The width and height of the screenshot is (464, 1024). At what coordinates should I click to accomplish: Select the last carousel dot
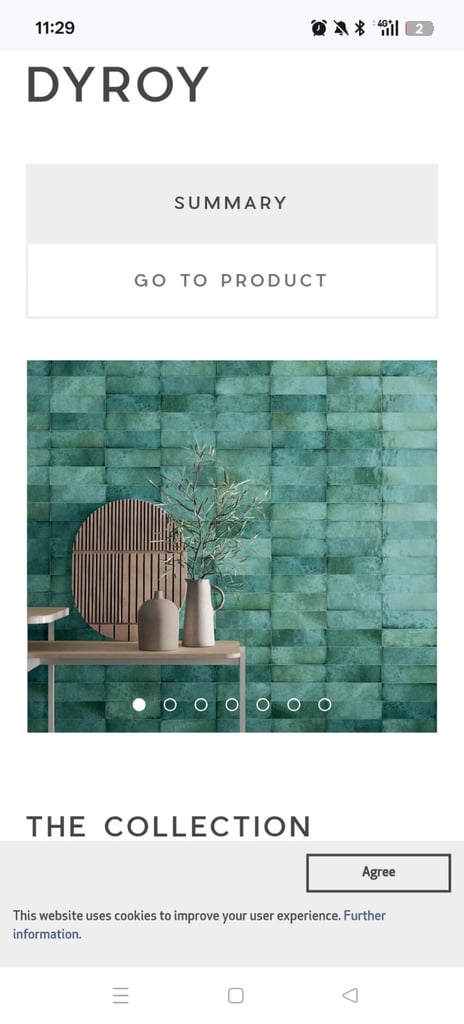pyautogui.click(x=325, y=705)
